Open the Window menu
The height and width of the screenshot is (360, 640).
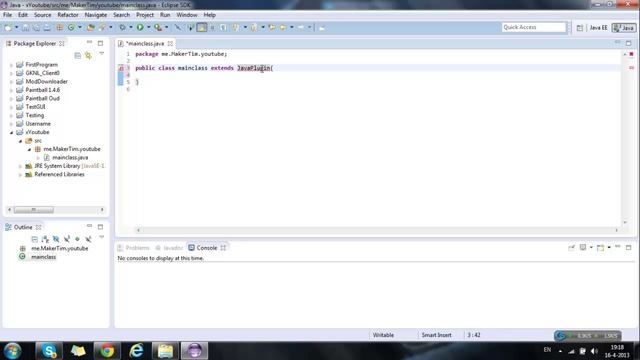pyautogui.click(x=187, y=15)
